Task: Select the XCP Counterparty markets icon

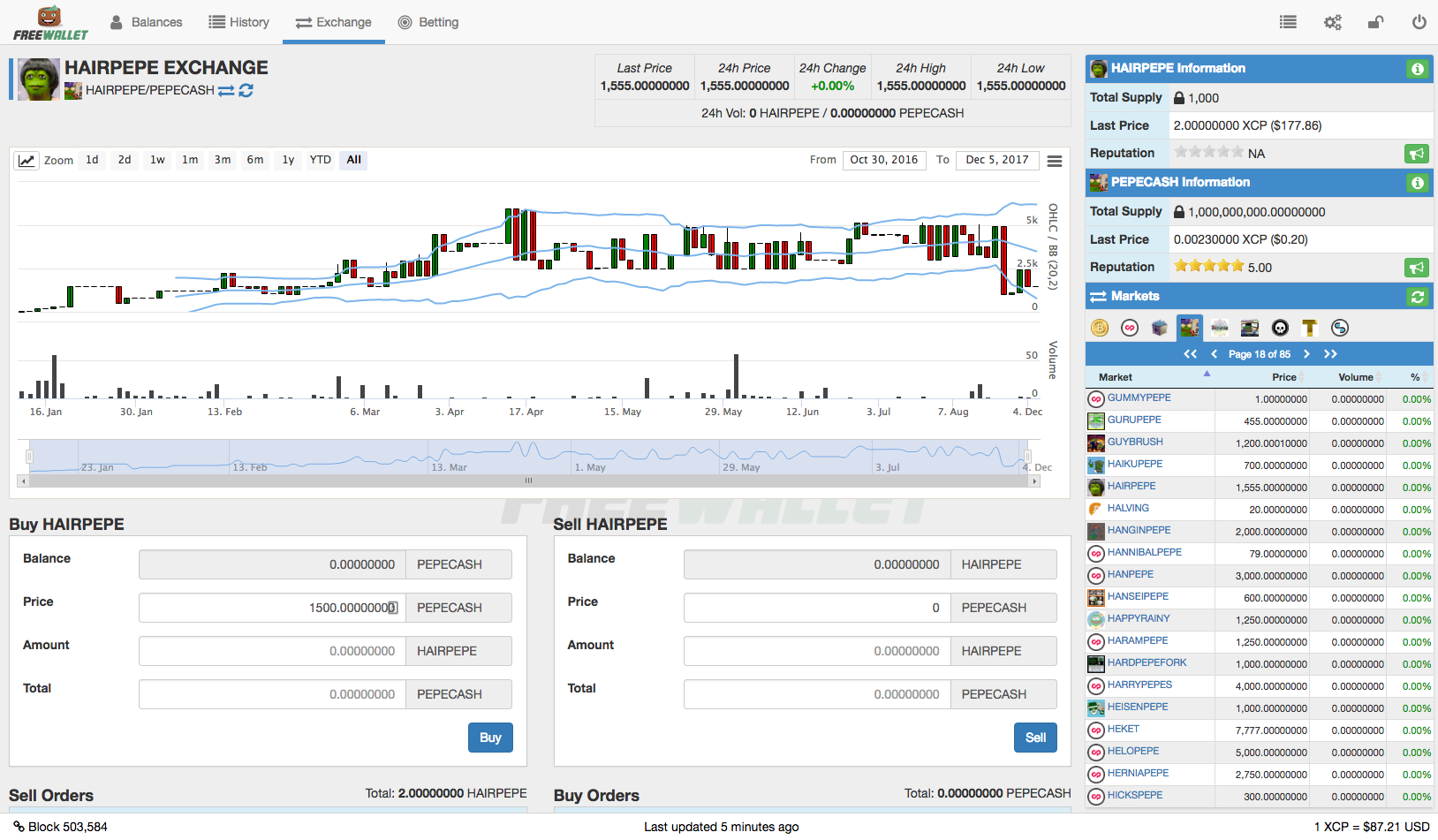Action: click(x=1130, y=328)
